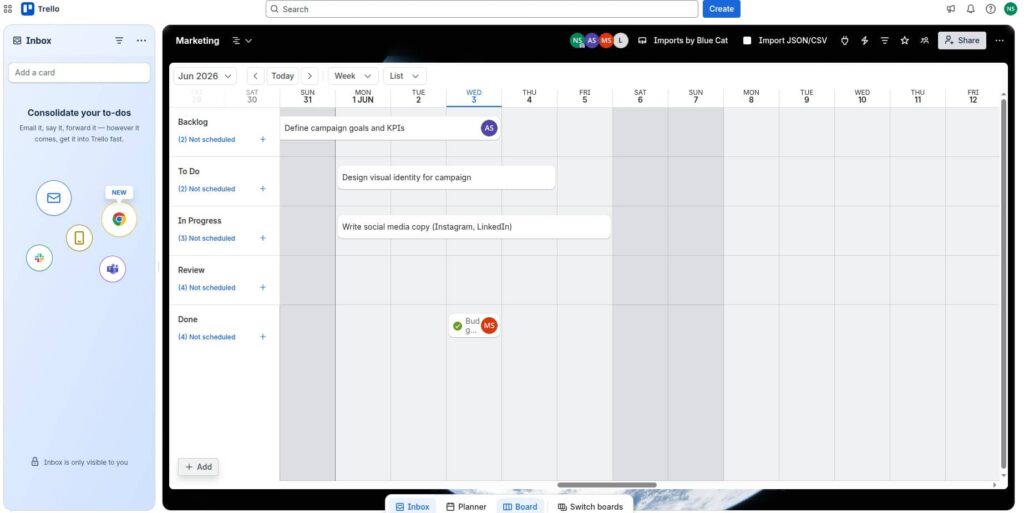Click the Search field
This screenshot has height=513, width=1024.
[482, 9]
